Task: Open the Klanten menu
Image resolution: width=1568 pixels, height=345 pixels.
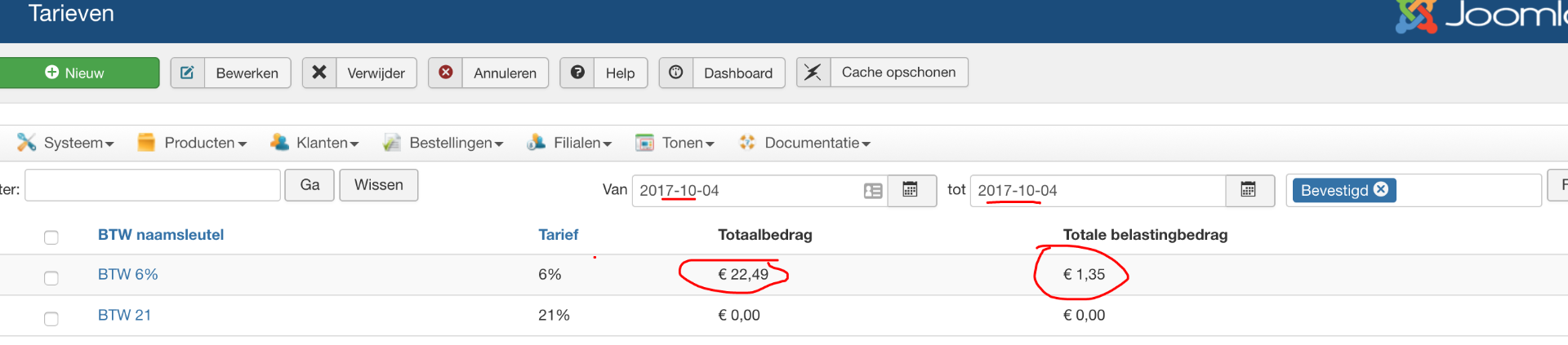Action: point(315,143)
